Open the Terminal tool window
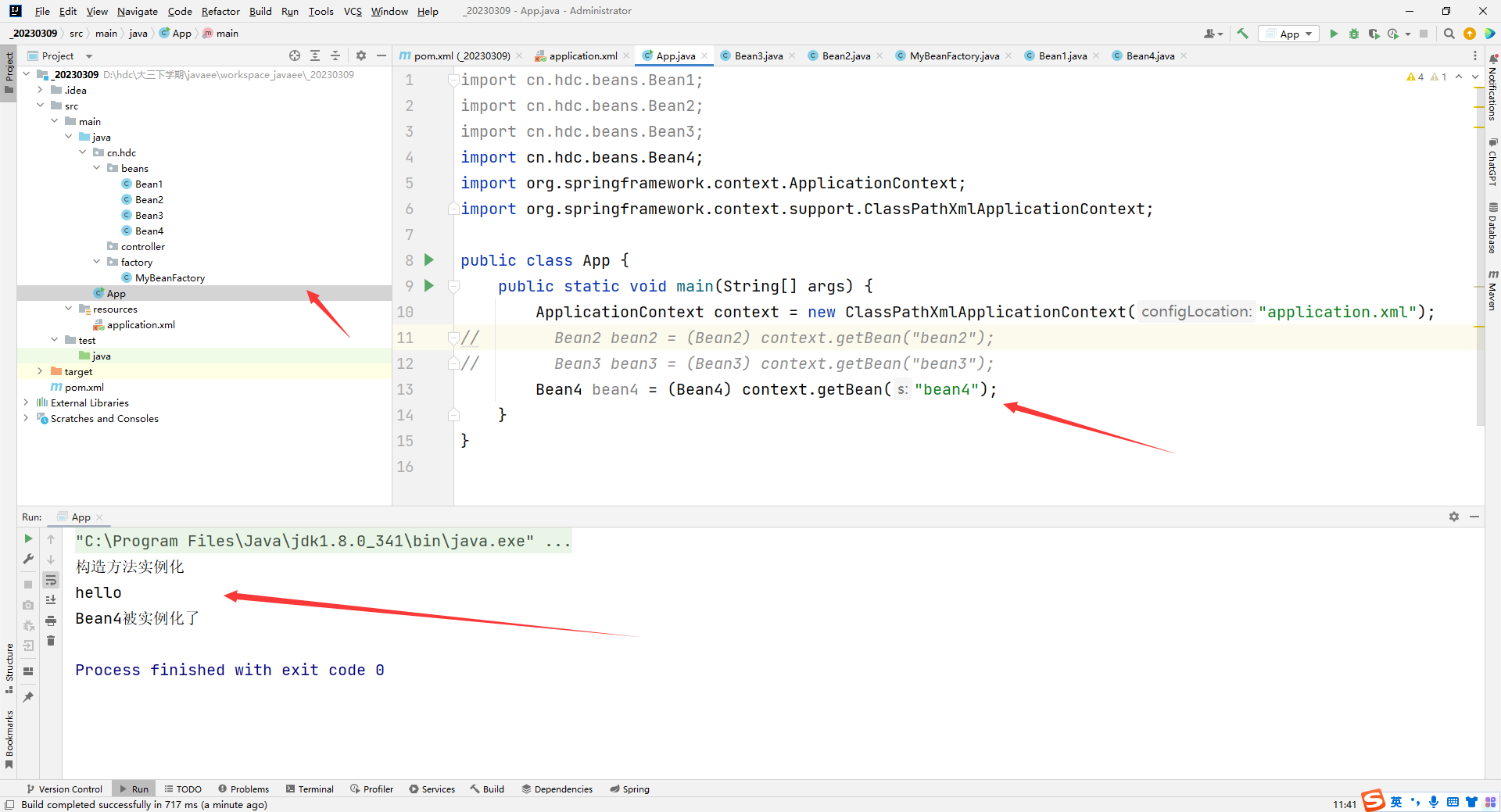 [310, 789]
